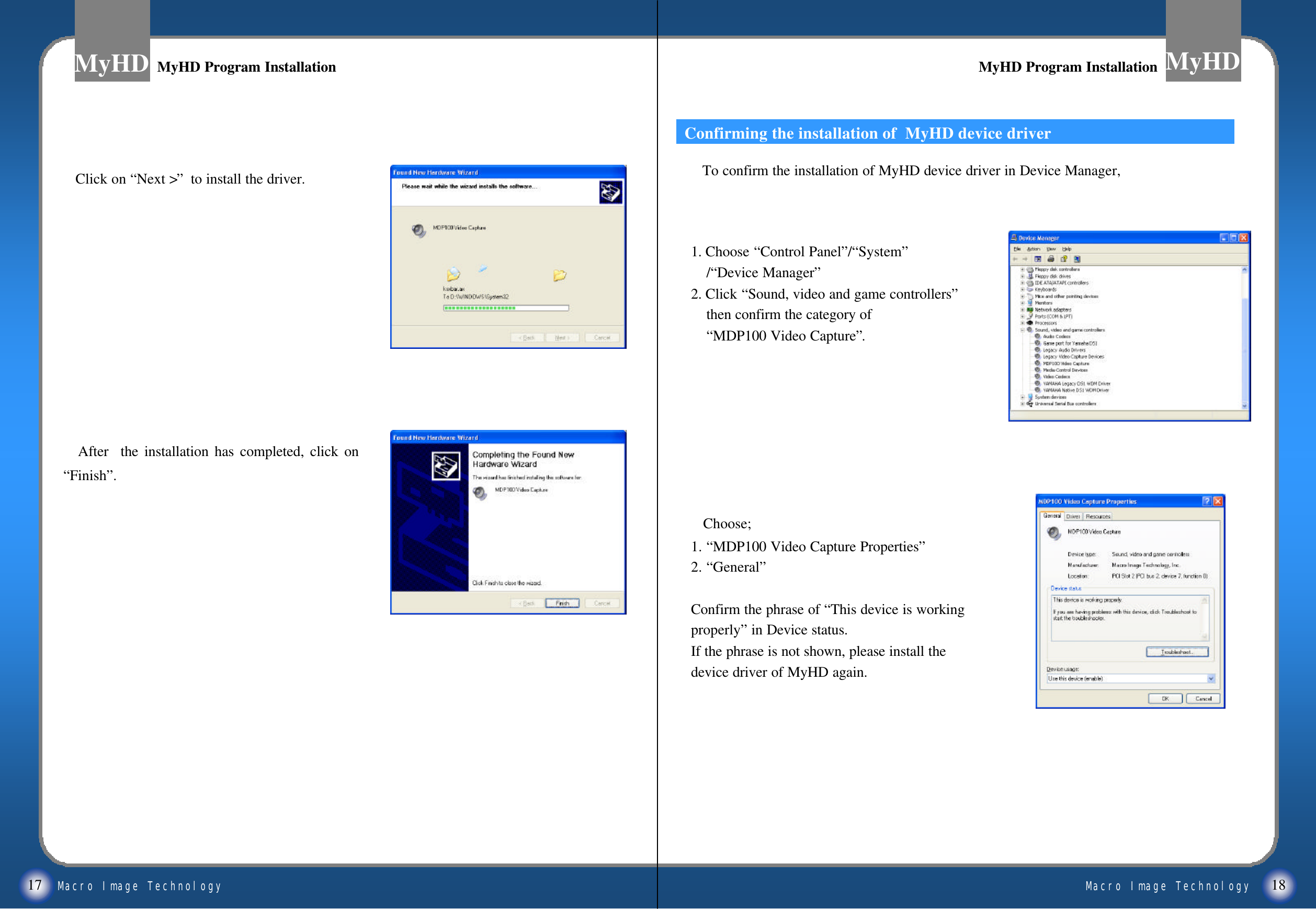
Task: Collapse Sound, video and game controllers node
Action: coord(1023,331)
